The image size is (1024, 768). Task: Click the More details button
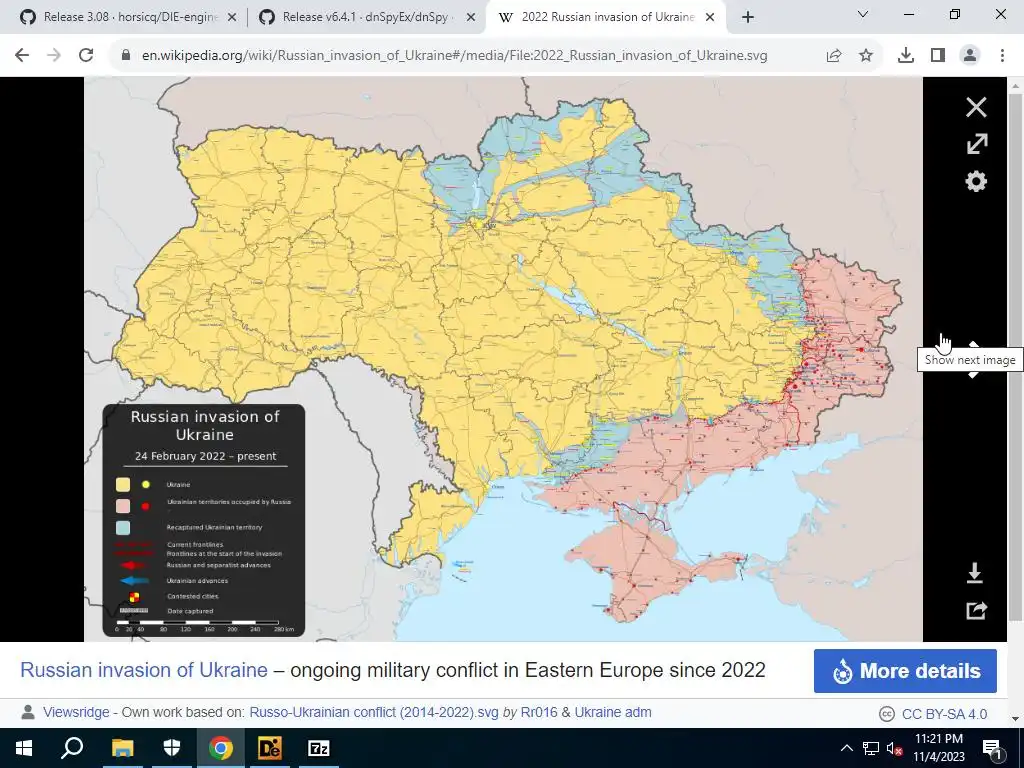pyautogui.click(x=905, y=671)
